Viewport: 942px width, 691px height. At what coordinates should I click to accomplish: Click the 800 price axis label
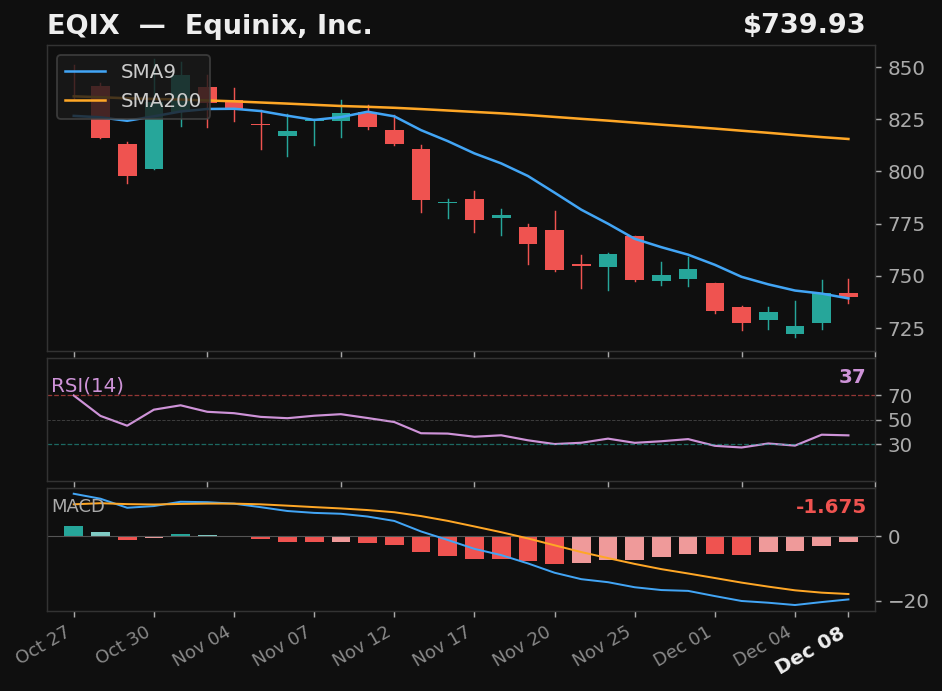tap(907, 172)
